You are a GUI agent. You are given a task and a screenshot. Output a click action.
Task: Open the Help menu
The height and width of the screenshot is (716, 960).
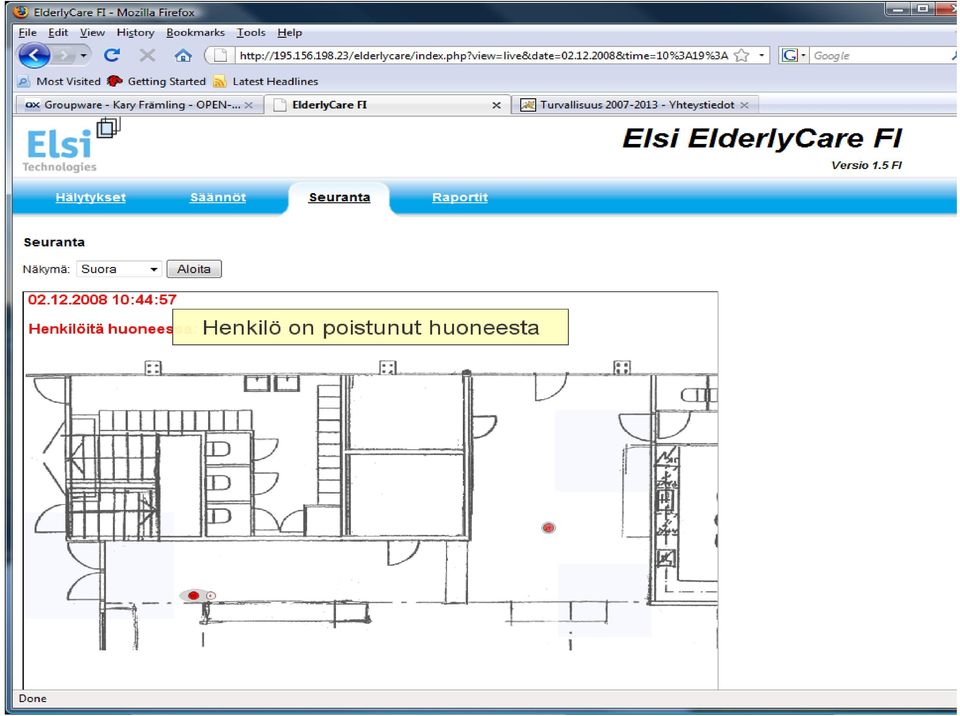(x=290, y=32)
